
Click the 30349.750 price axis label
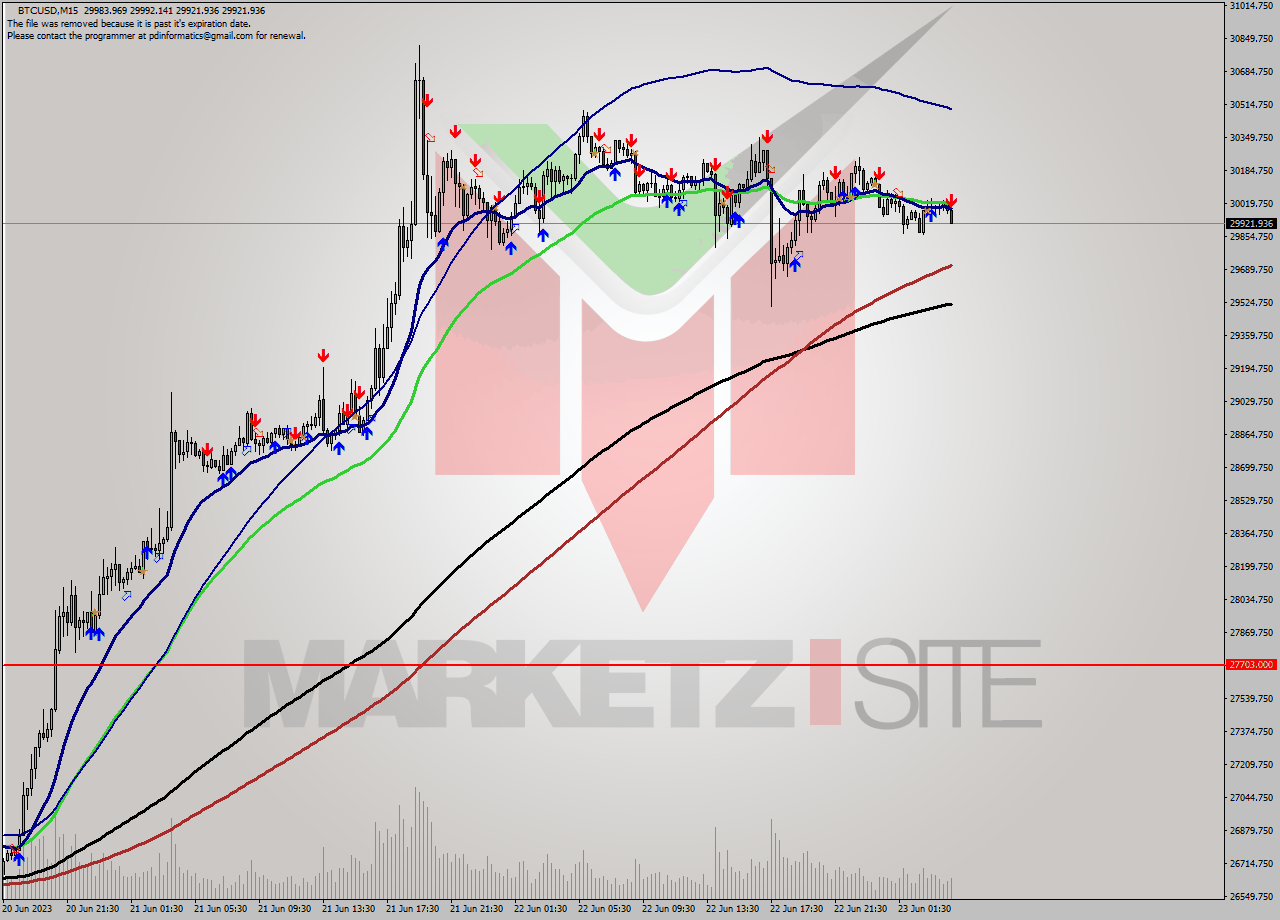(1251, 138)
